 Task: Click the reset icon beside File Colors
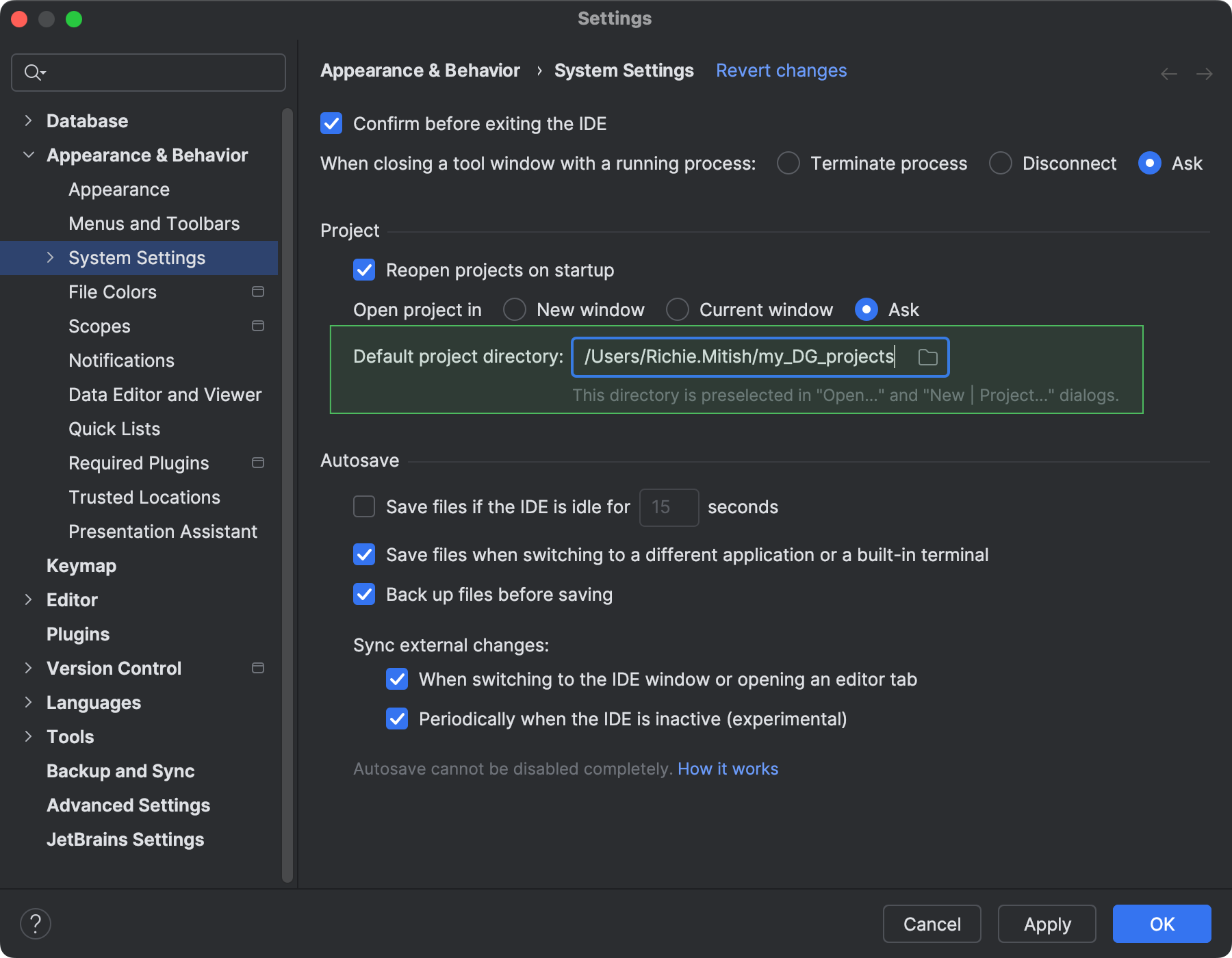click(258, 292)
